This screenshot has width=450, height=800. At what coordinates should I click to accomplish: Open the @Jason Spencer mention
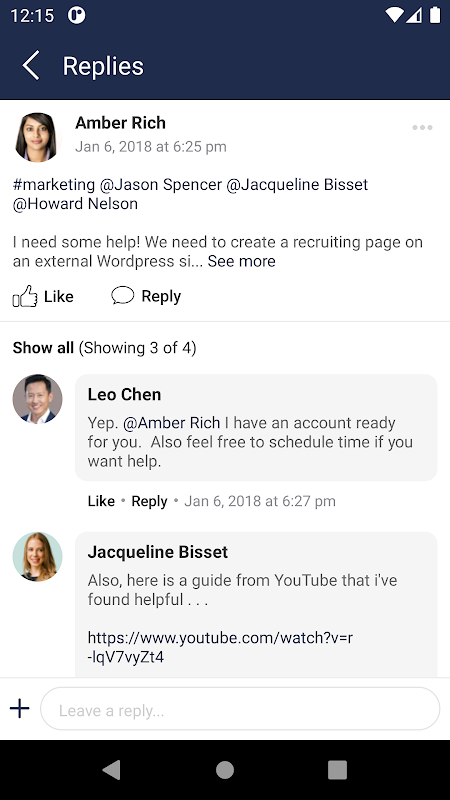(x=161, y=184)
